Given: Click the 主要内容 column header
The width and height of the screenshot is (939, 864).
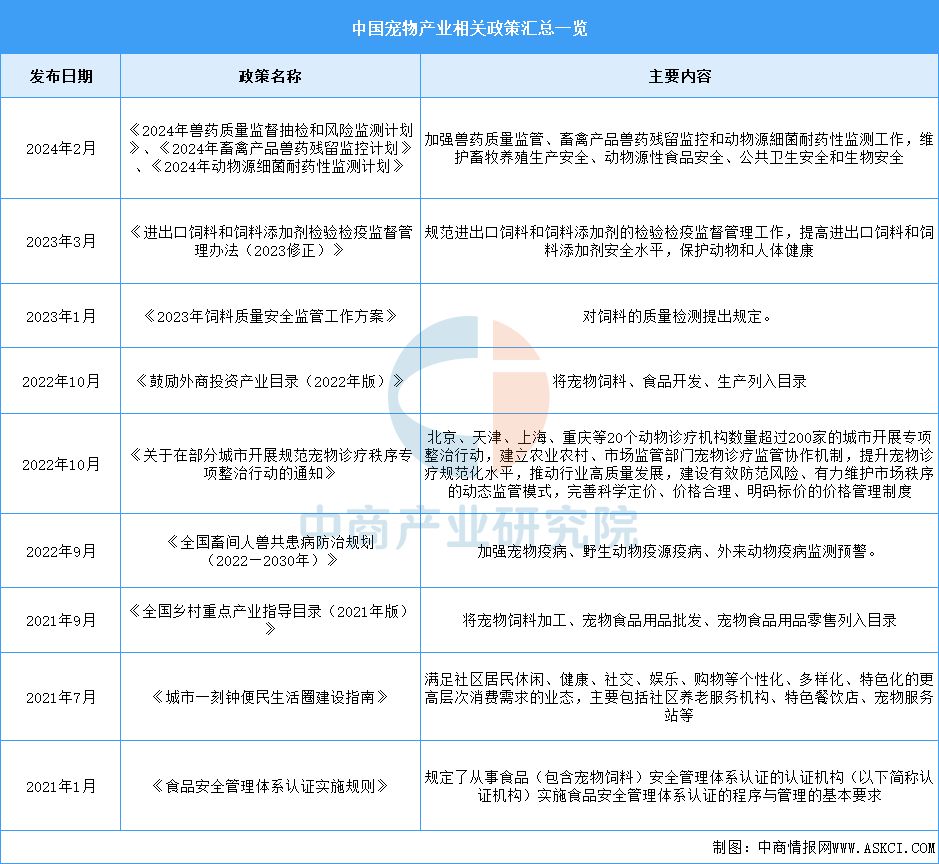Looking at the screenshot, I should pos(680,76).
